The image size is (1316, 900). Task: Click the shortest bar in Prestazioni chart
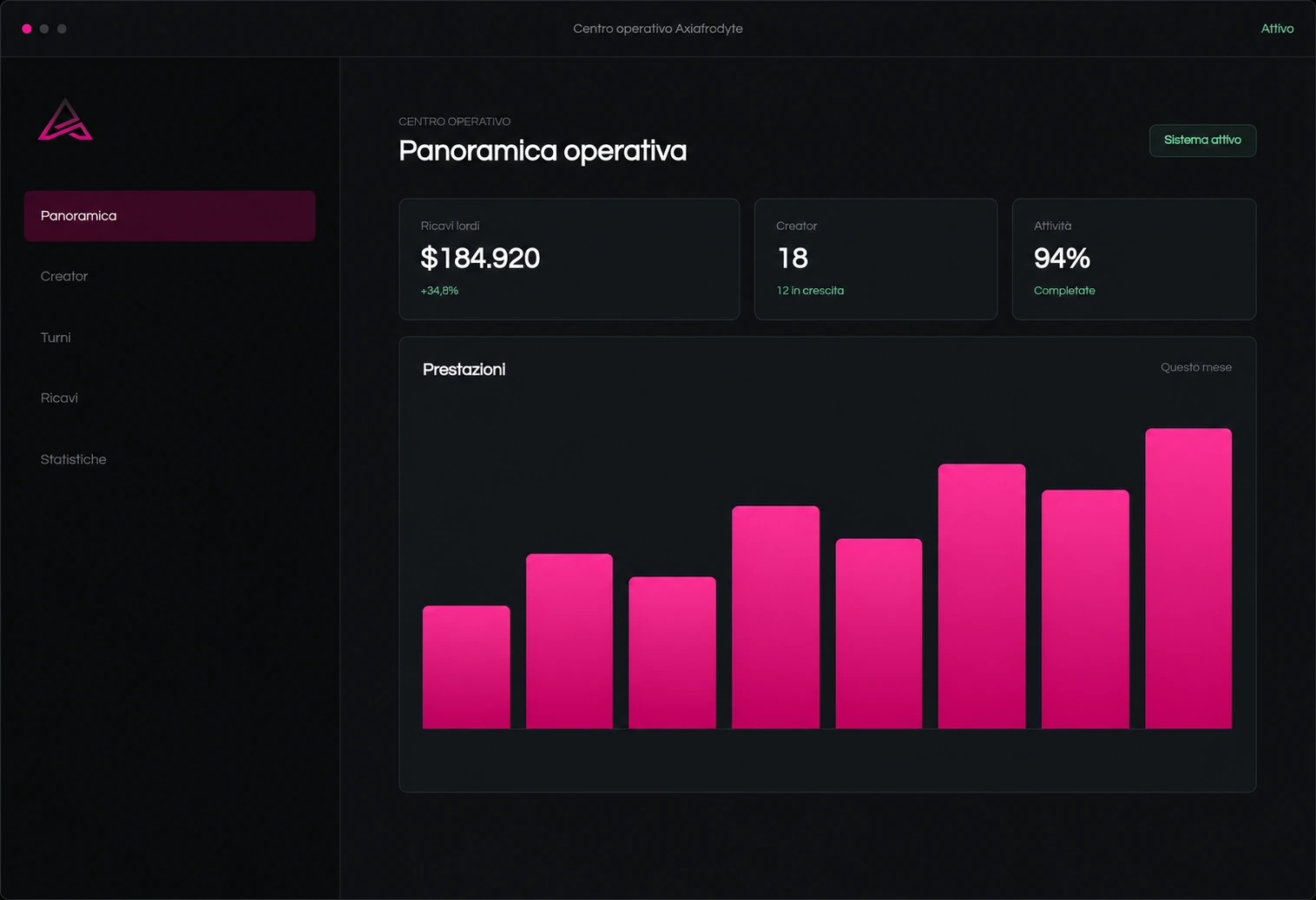pyautogui.click(x=466, y=667)
